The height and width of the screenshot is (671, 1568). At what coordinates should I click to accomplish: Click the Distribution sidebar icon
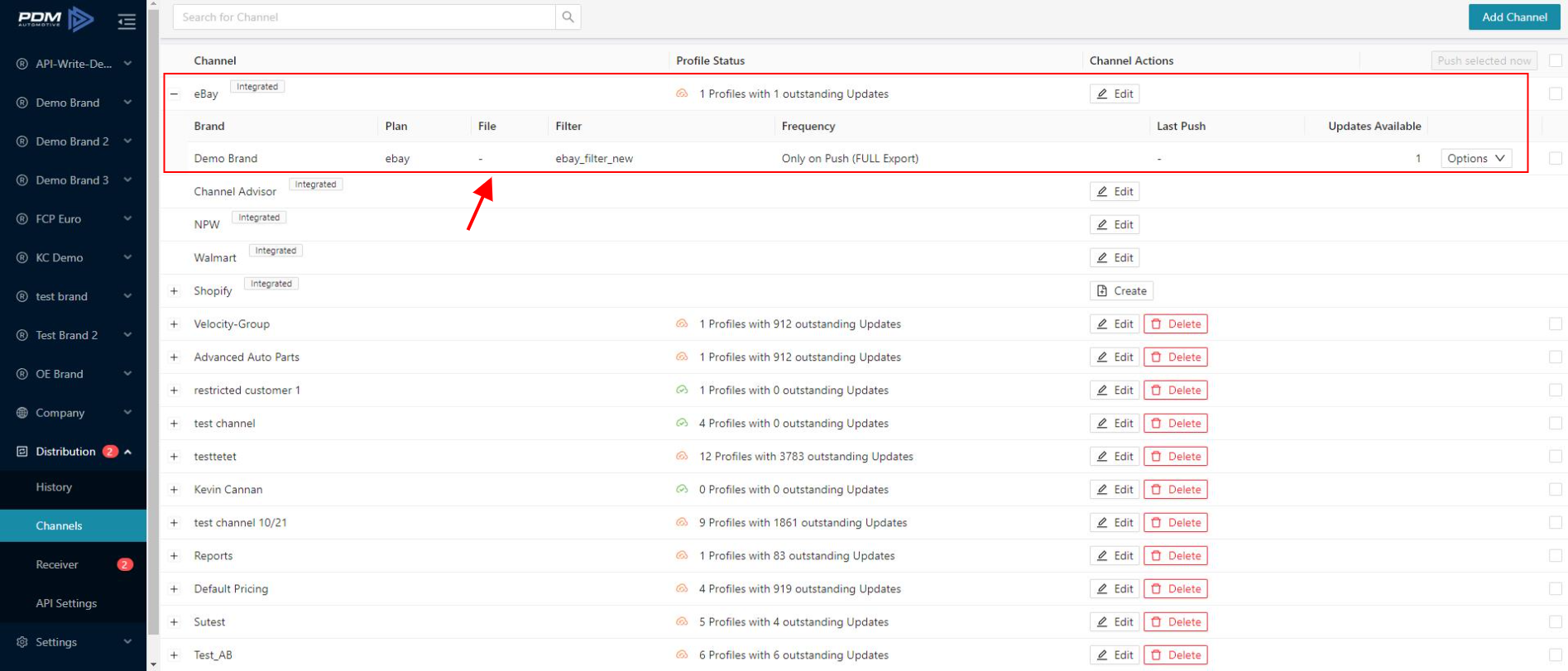[x=22, y=452]
